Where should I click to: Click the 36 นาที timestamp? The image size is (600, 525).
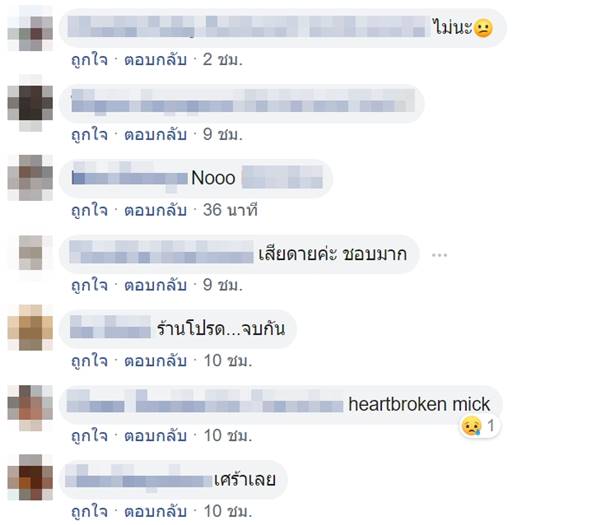tap(230, 210)
